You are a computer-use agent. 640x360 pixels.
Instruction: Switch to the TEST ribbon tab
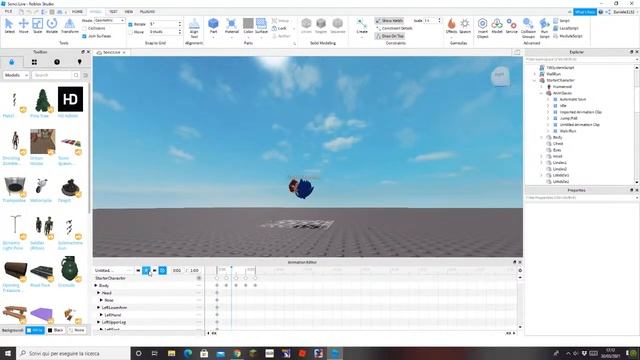[x=113, y=11]
